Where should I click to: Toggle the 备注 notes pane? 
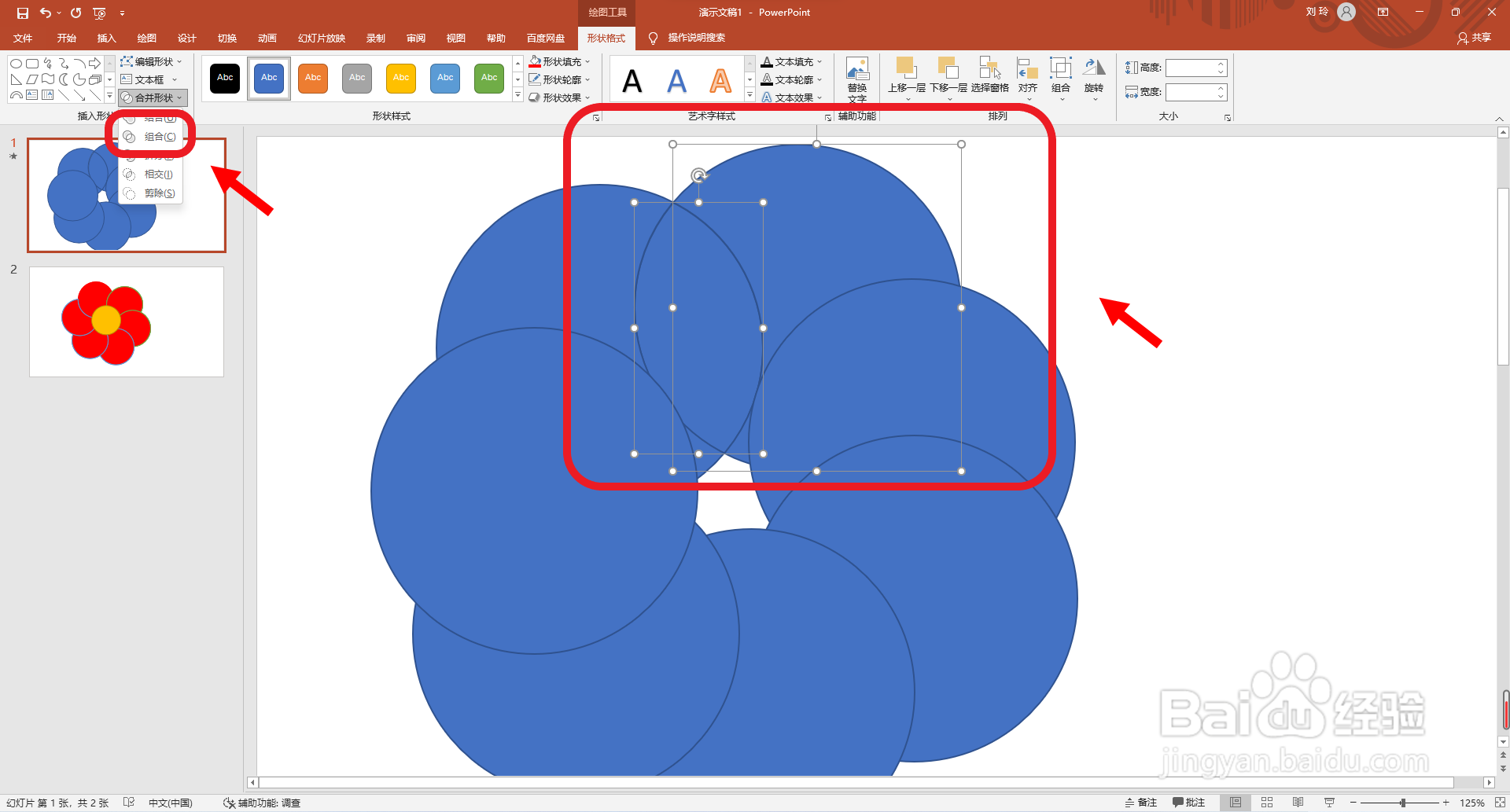[x=1141, y=803]
